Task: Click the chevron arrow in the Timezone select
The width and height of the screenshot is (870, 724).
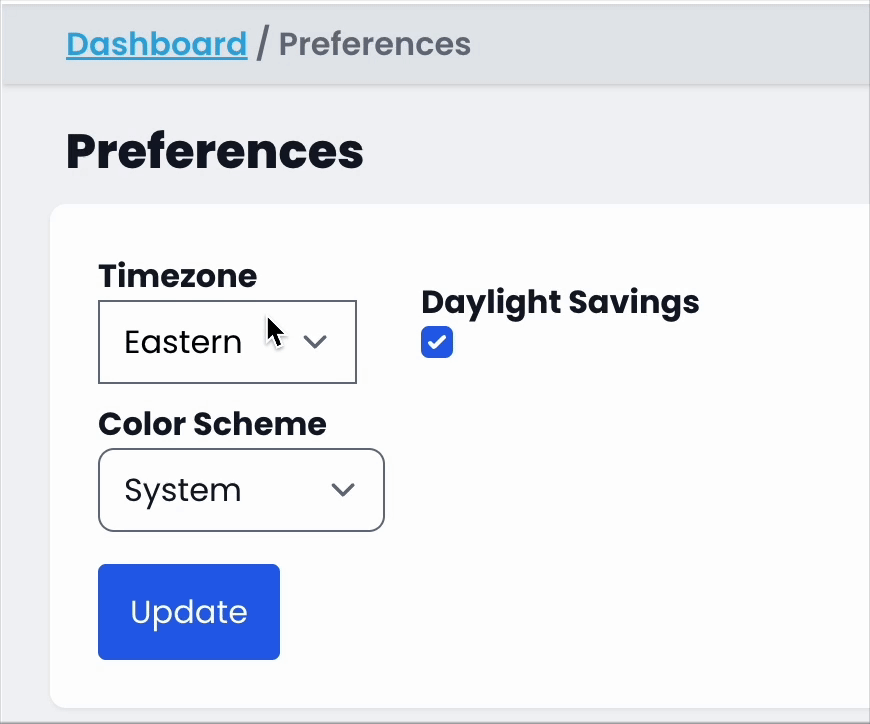Action: pyautogui.click(x=315, y=342)
